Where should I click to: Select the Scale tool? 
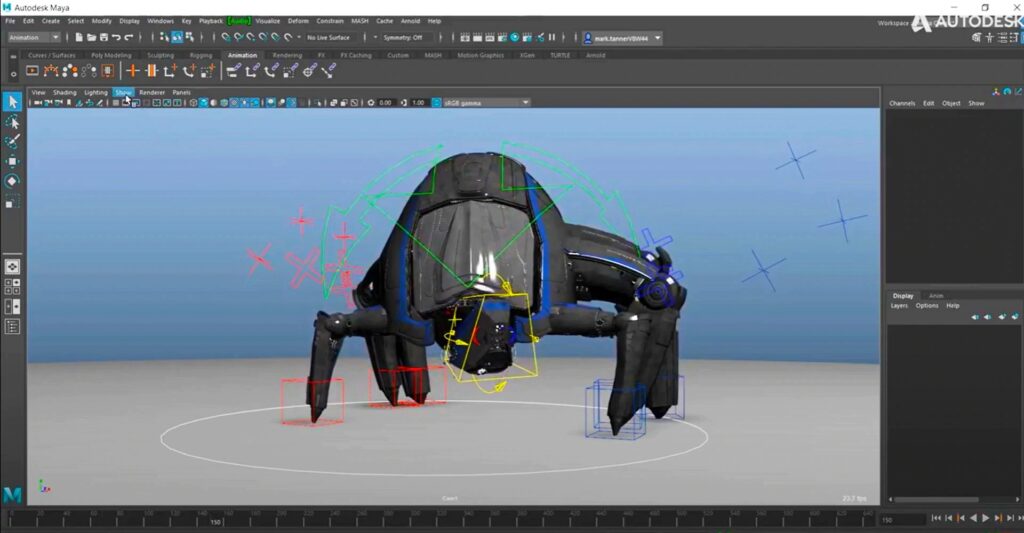(12, 201)
